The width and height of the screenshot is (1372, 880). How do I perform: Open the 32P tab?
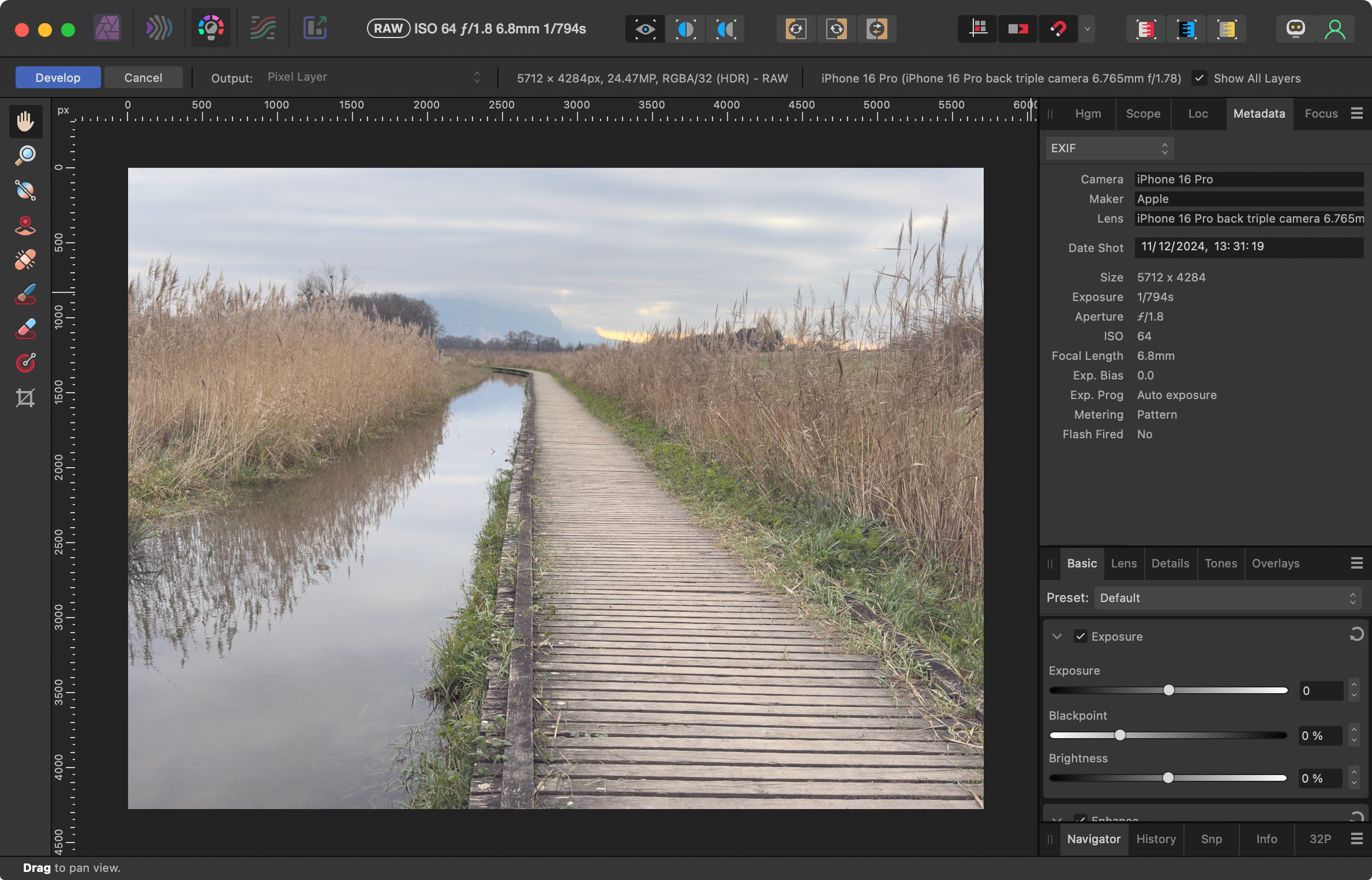point(1320,839)
